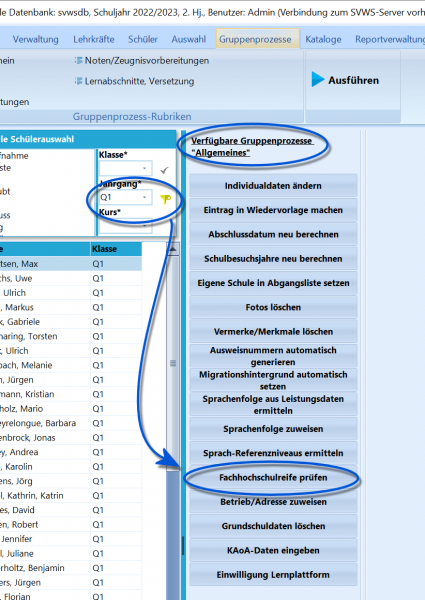Click Fotos löschen button
The height and width of the screenshot is (600, 425).
click(x=273, y=307)
